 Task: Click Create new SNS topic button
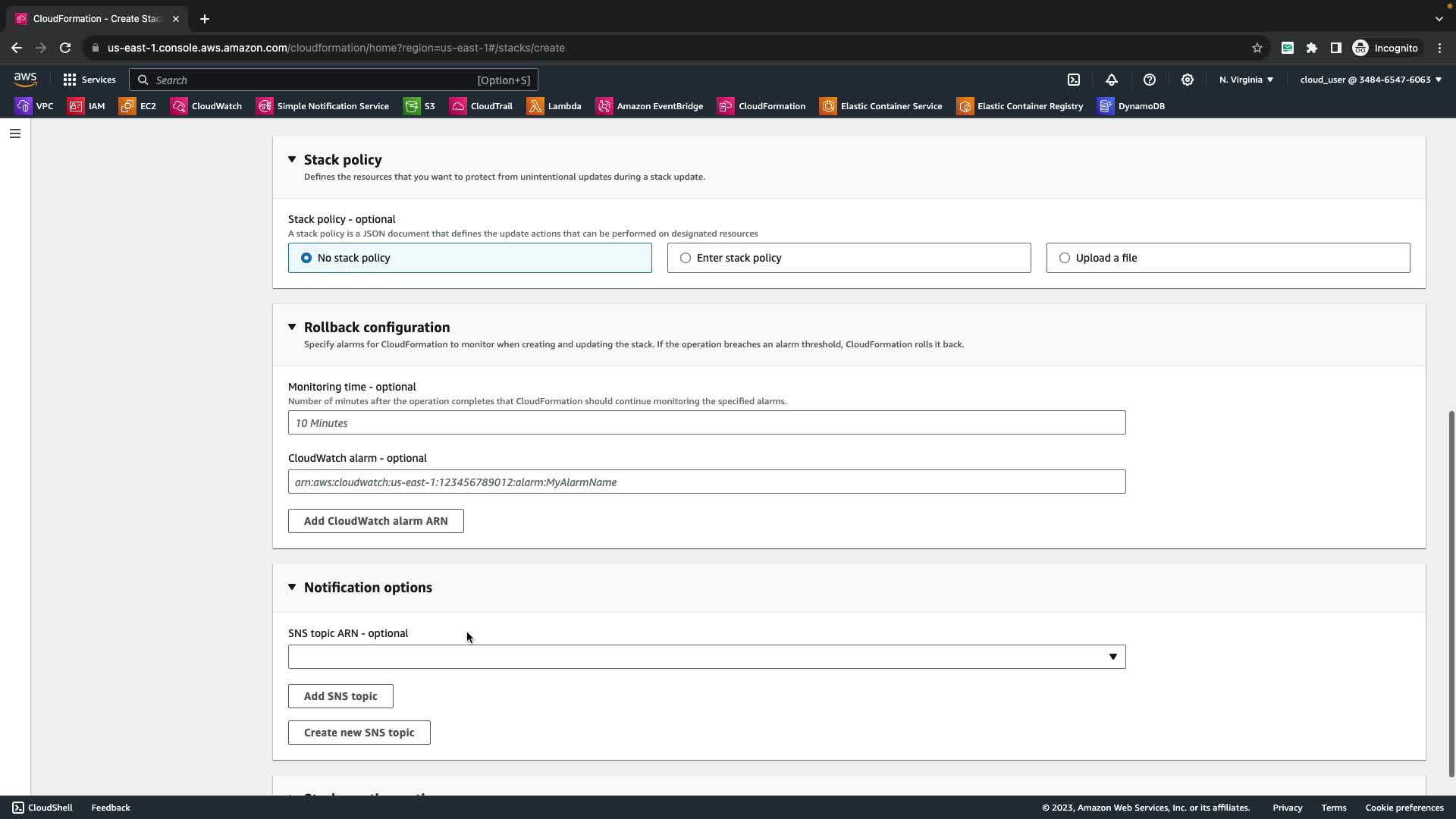click(359, 733)
